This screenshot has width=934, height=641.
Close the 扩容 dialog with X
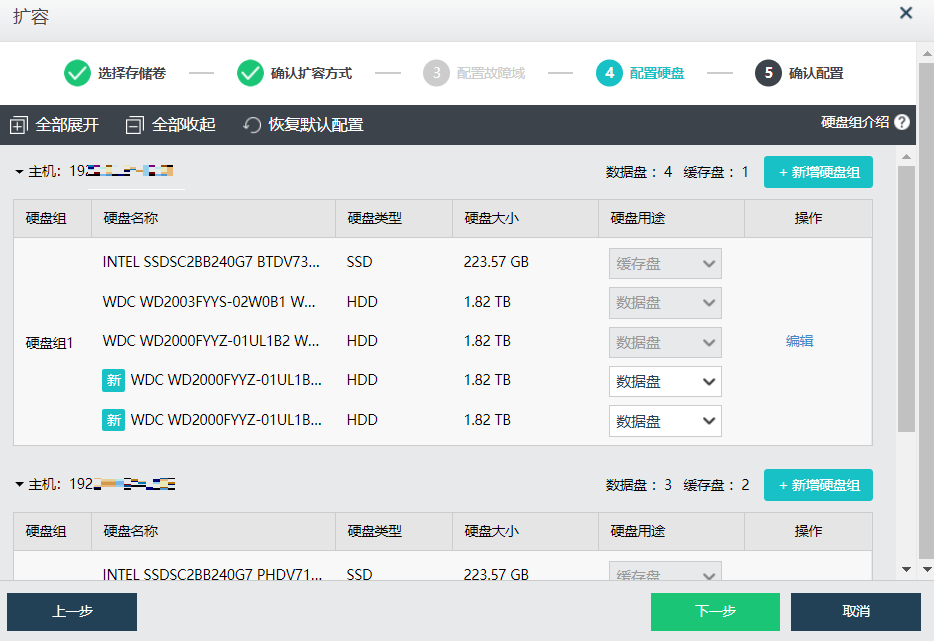point(906,14)
